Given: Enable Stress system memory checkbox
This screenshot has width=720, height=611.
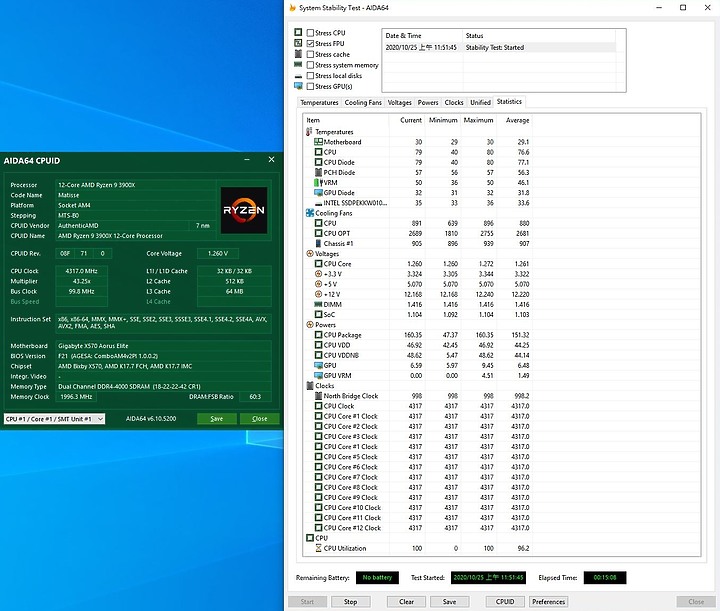Looking at the screenshot, I should tap(310, 65).
